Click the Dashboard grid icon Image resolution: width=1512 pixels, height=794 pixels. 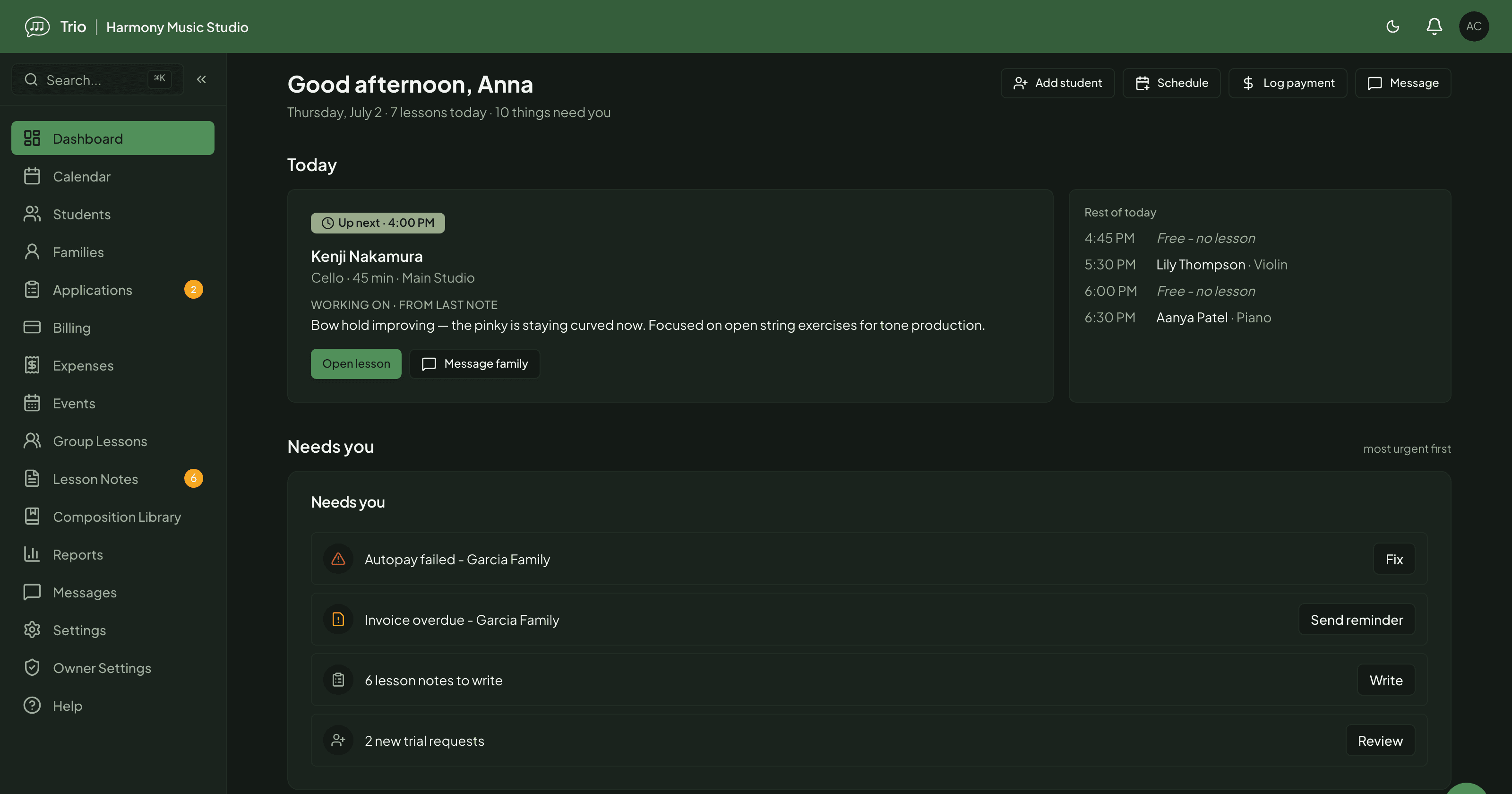(x=32, y=138)
